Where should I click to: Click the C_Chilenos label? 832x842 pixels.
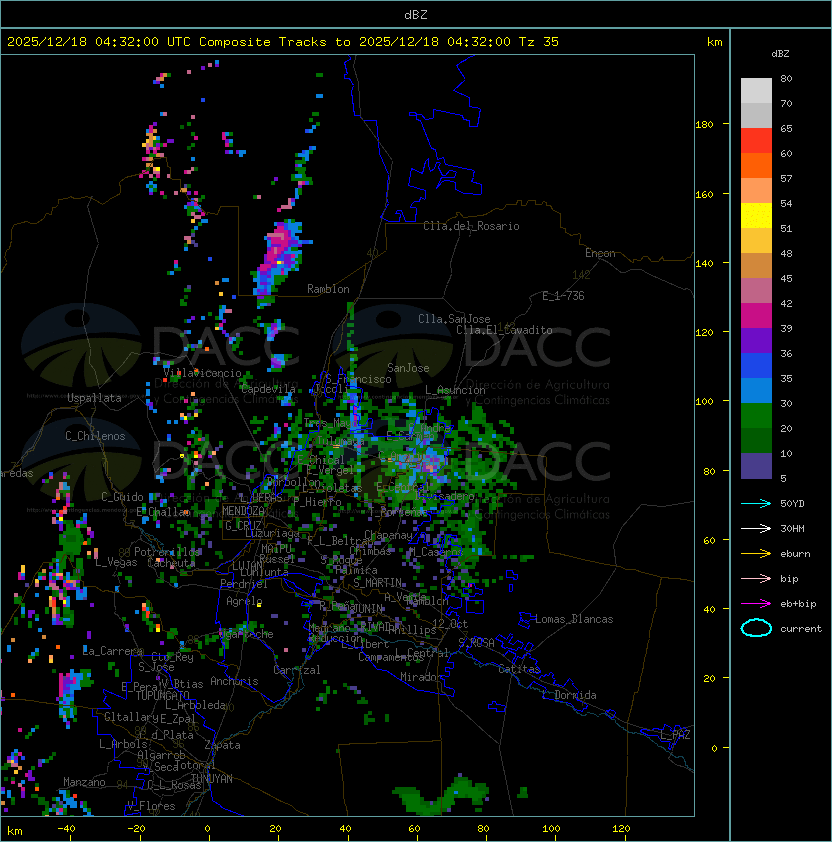pos(95,436)
